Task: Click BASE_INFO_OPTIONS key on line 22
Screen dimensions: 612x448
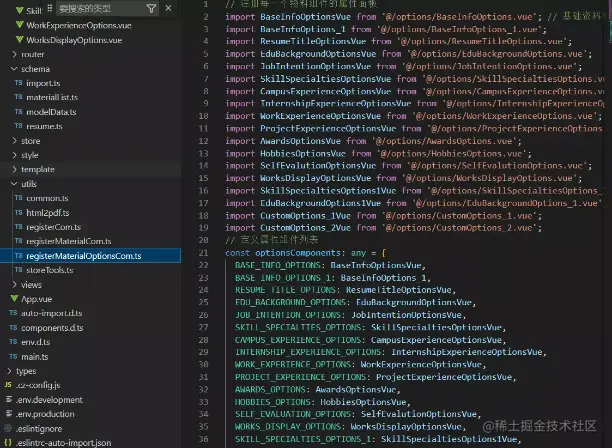Action: click(x=278, y=265)
